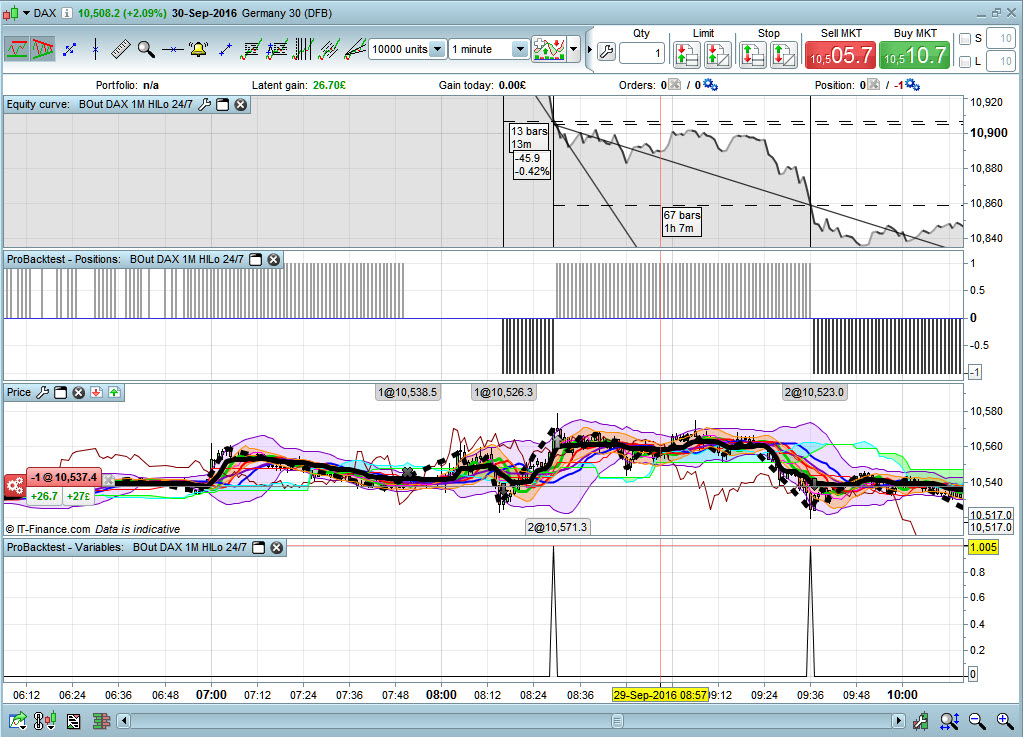Close the ProBacktest Positions panel

[274, 260]
